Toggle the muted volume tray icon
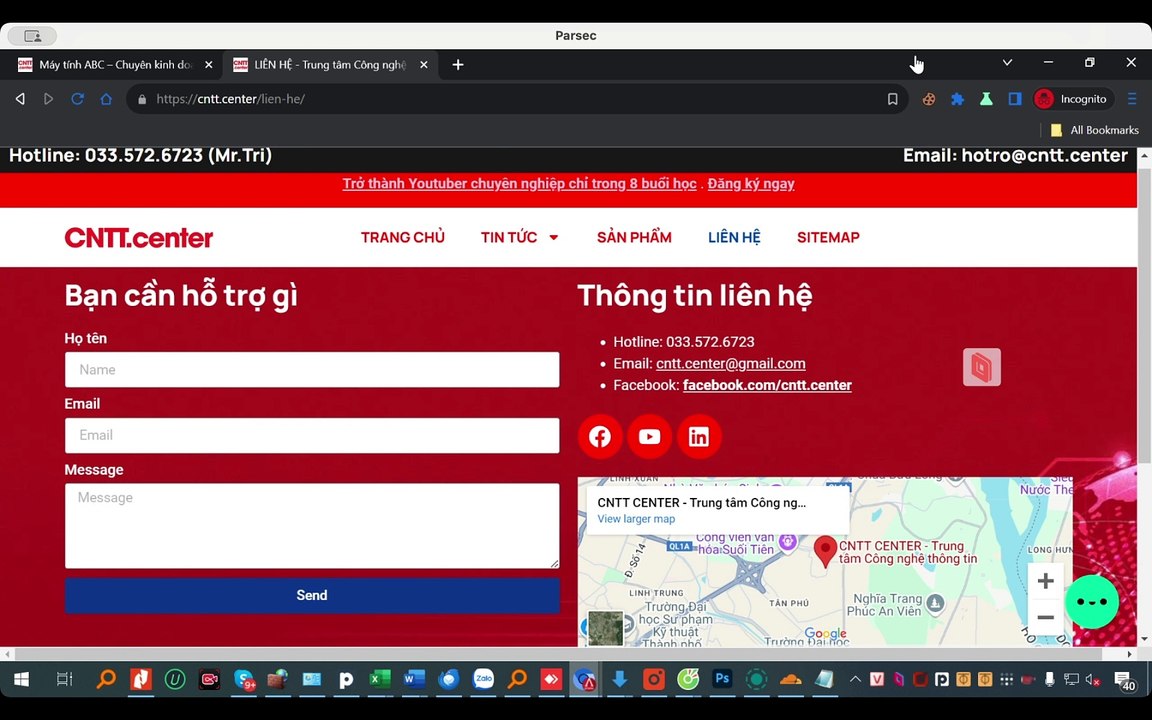 pyautogui.click(x=1092, y=680)
